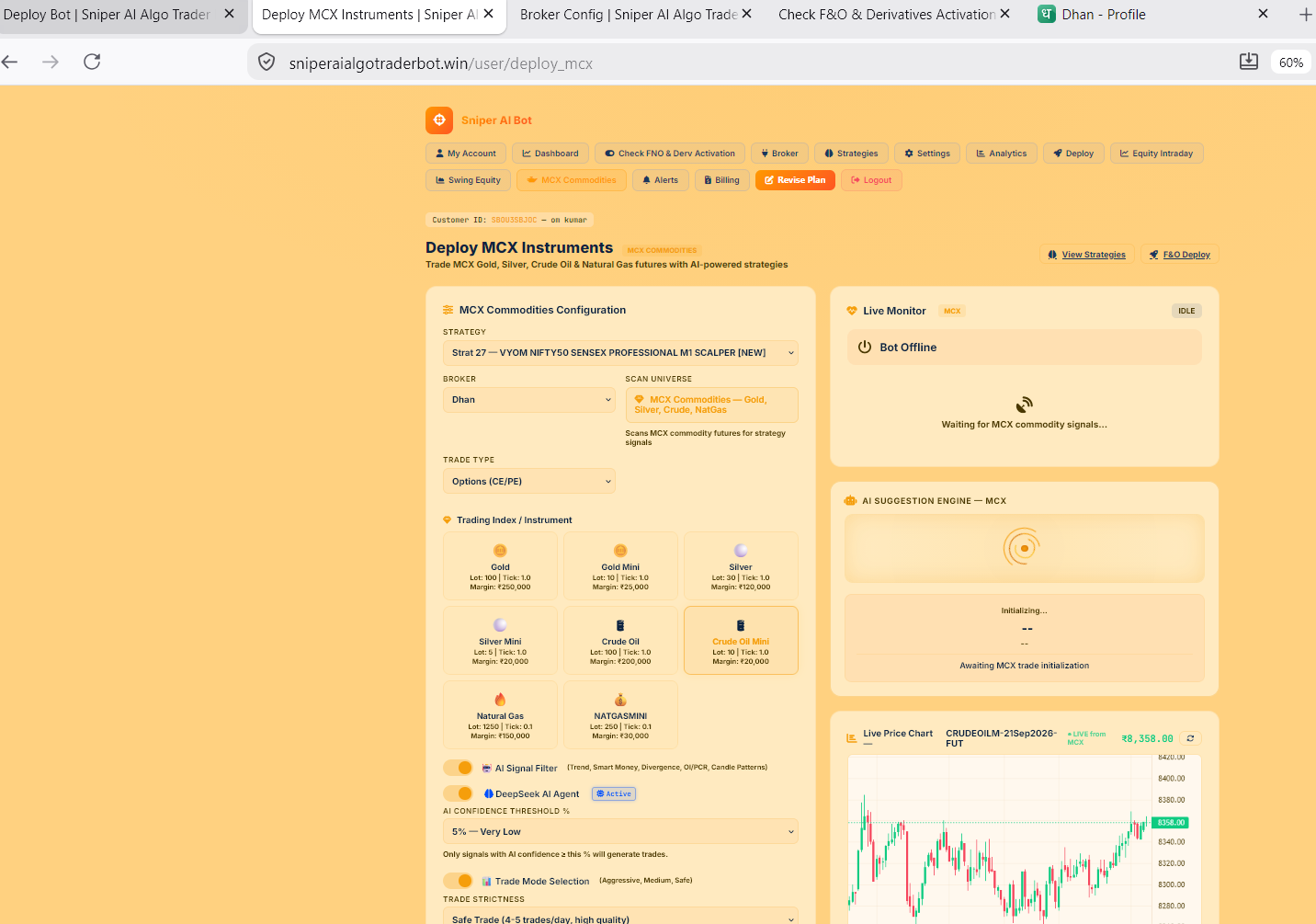The image size is (1316, 924).
Task: Open the Broker menu item
Action: tap(779, 154)
